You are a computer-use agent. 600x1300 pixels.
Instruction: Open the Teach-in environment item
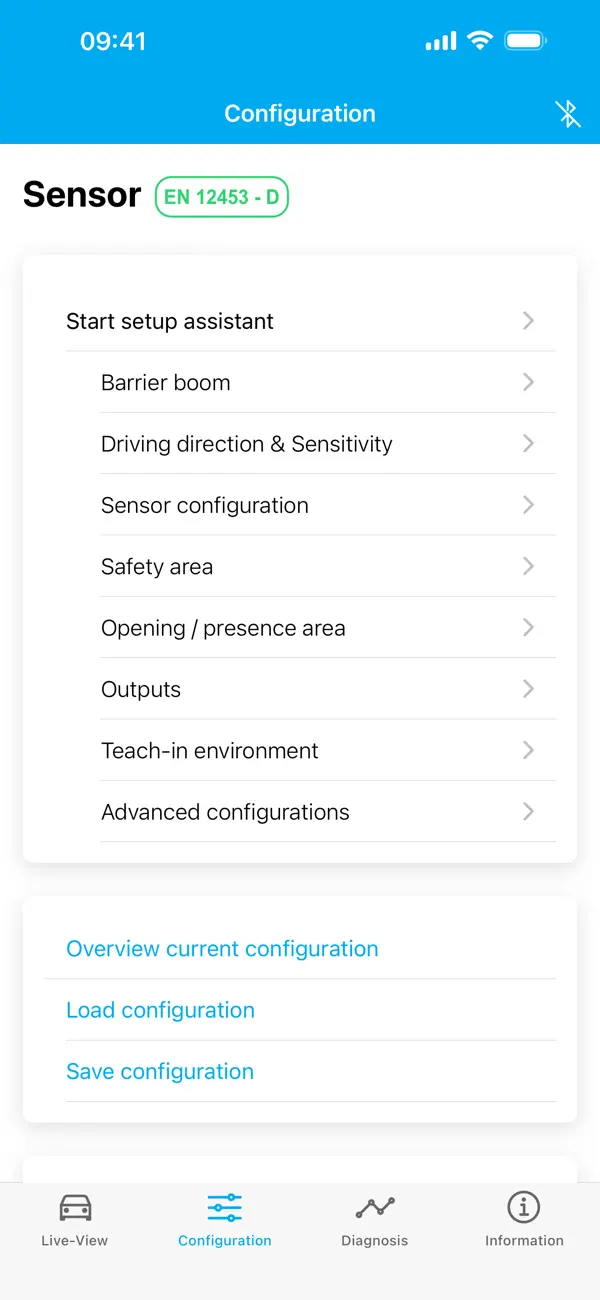(528, 750)
